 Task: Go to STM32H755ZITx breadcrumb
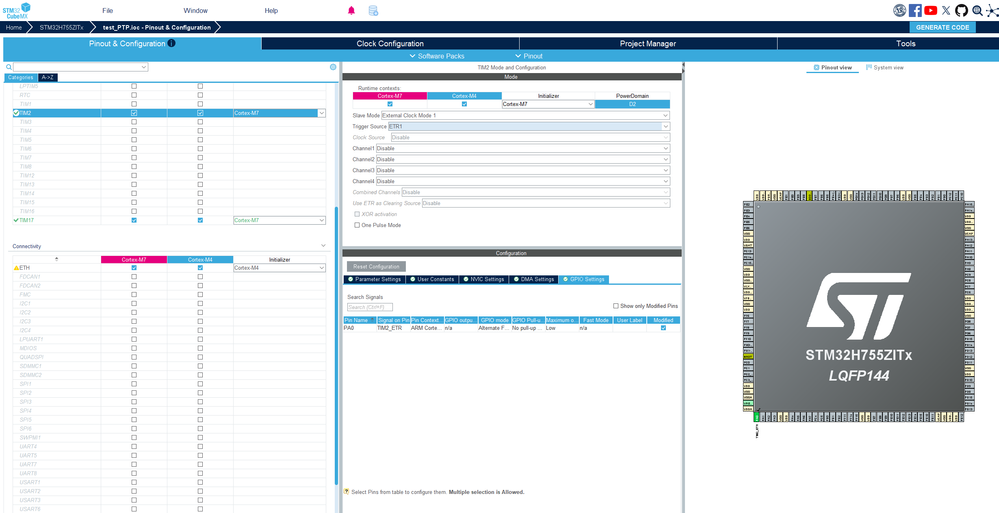click(61, 27)
